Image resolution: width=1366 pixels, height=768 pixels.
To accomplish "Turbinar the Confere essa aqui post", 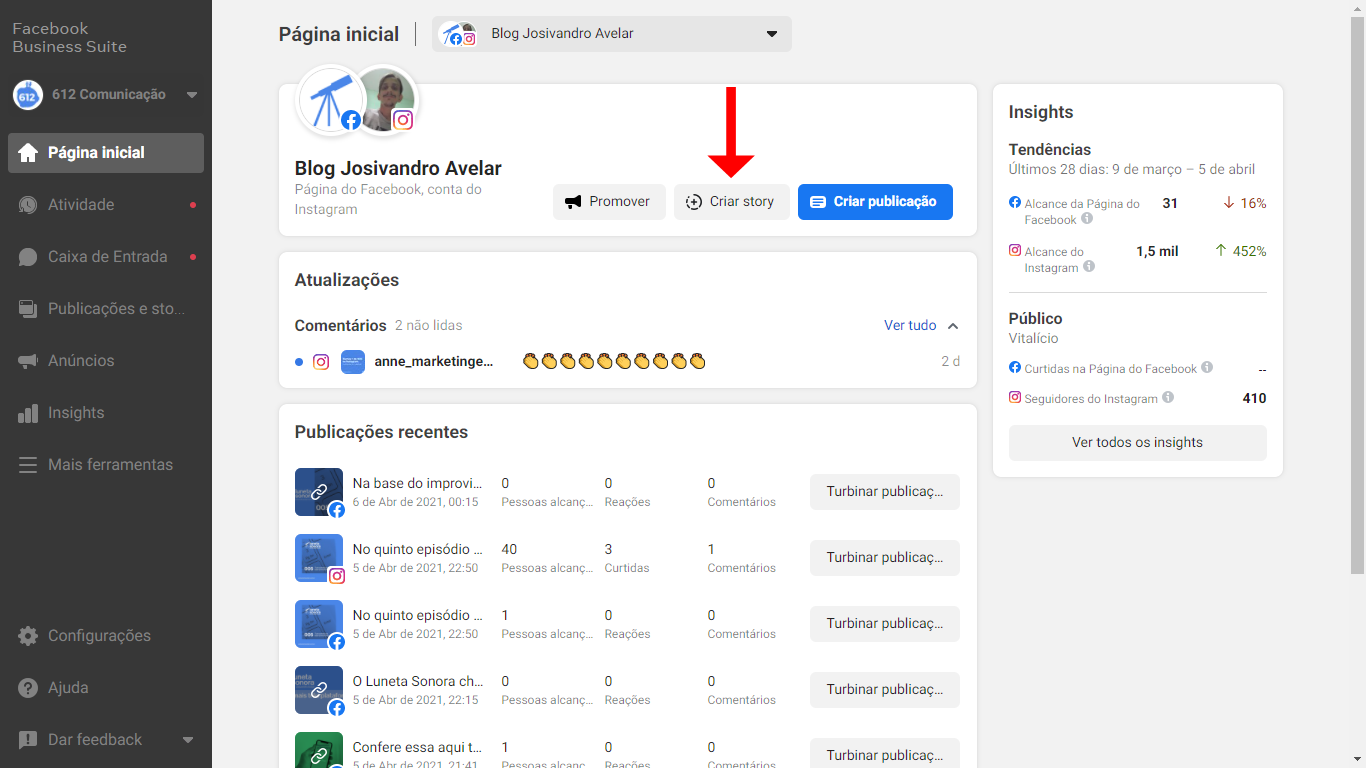I will click(x=885, y=755).
